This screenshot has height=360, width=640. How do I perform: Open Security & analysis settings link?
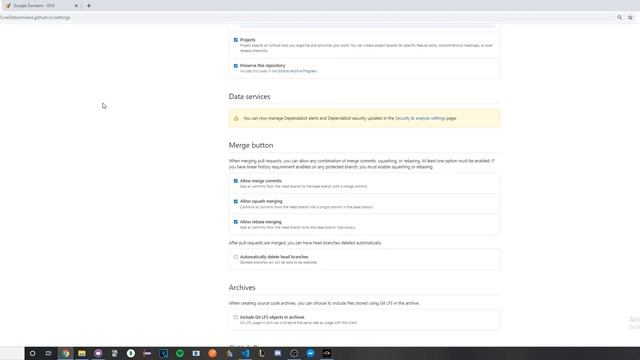[x=420, y=118]
